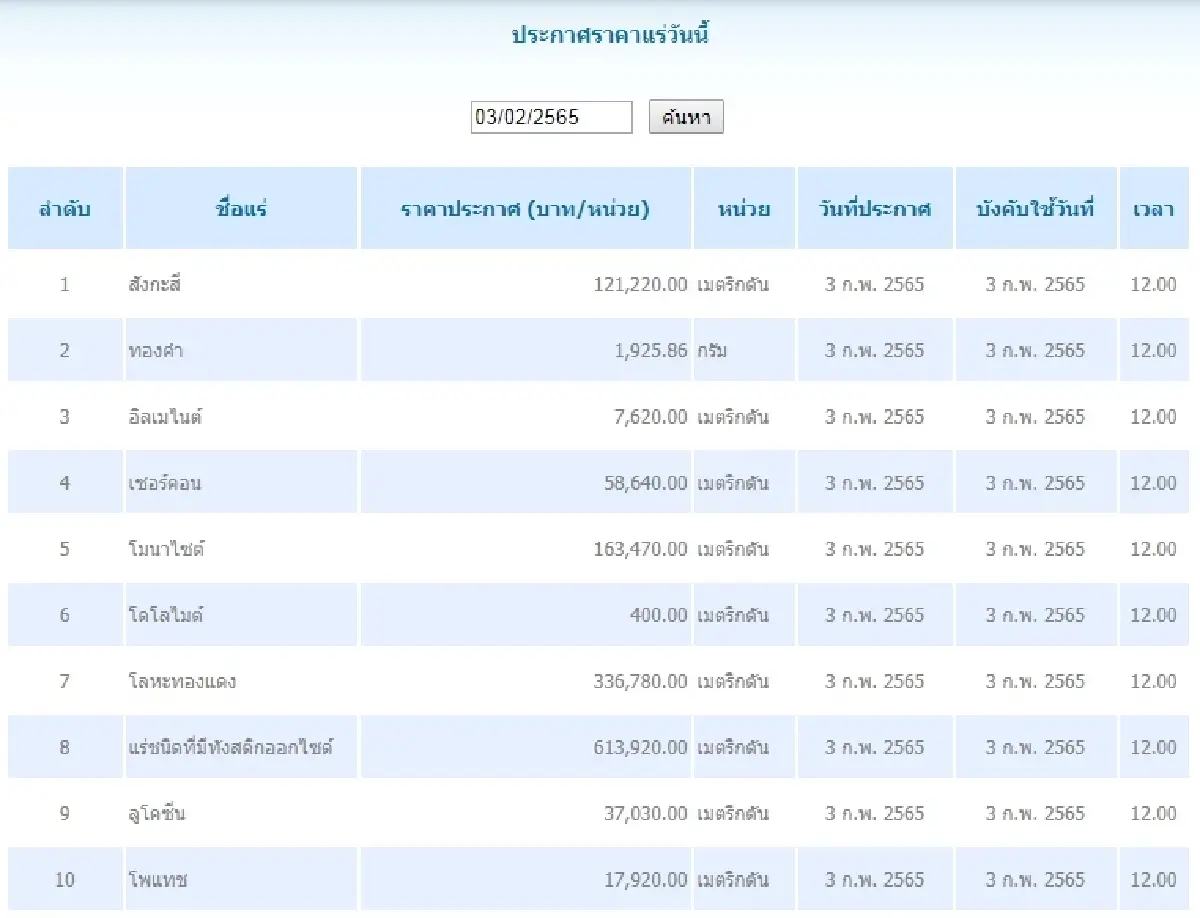The width and height of the screenshot is (1200, 918).
Task: Click the ค้นหา search button
Action: 686,117
